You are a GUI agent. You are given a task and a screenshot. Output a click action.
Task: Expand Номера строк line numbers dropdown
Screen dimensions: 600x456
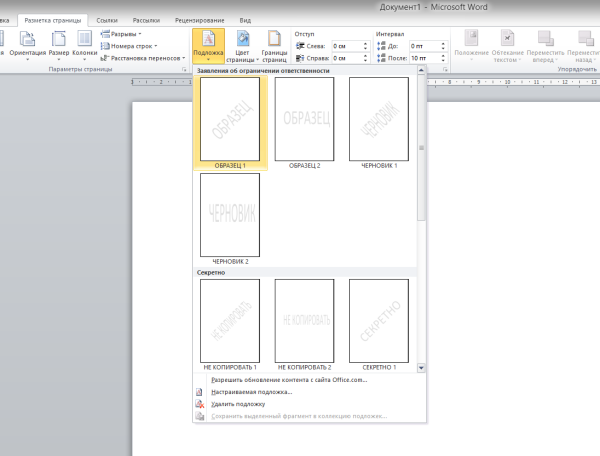(x=134, y=46)
